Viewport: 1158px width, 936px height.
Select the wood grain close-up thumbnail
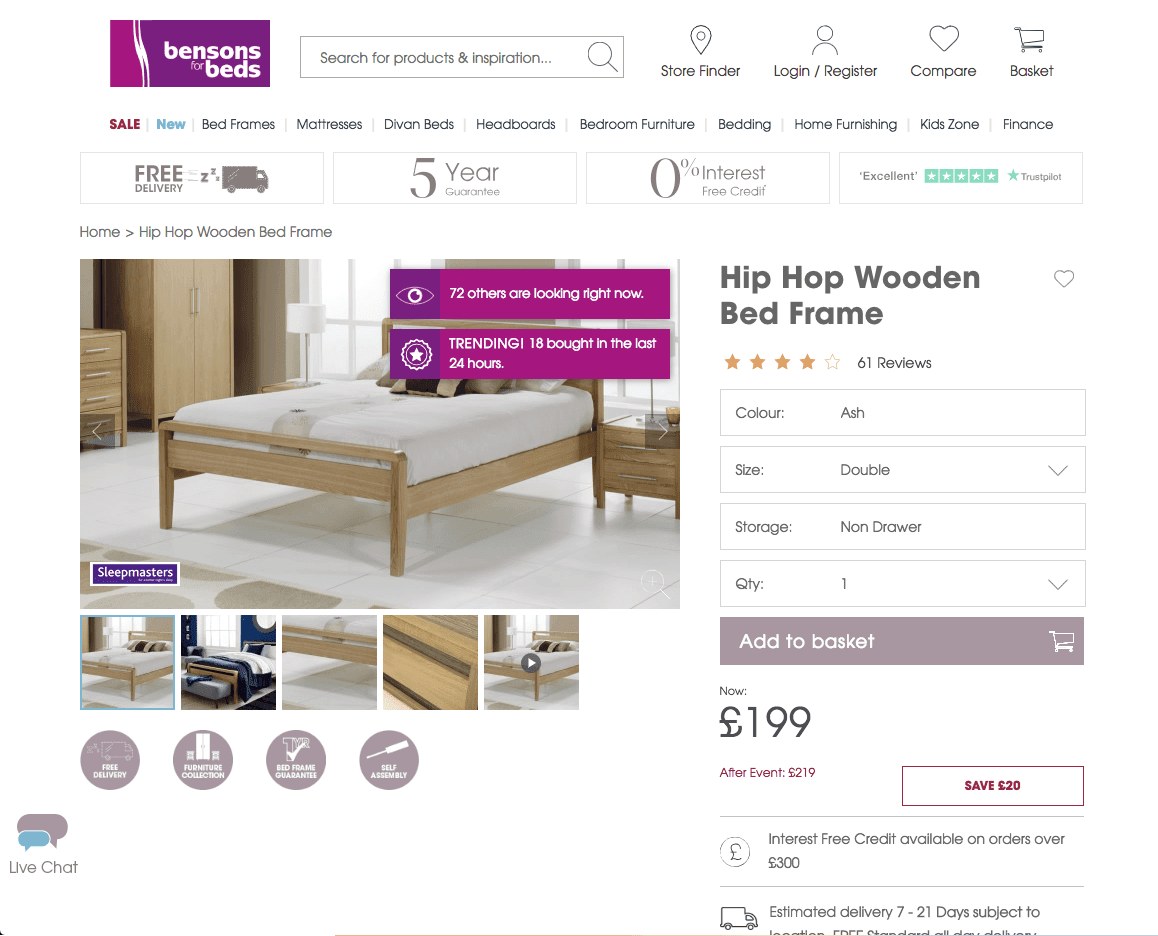[431, 663]
